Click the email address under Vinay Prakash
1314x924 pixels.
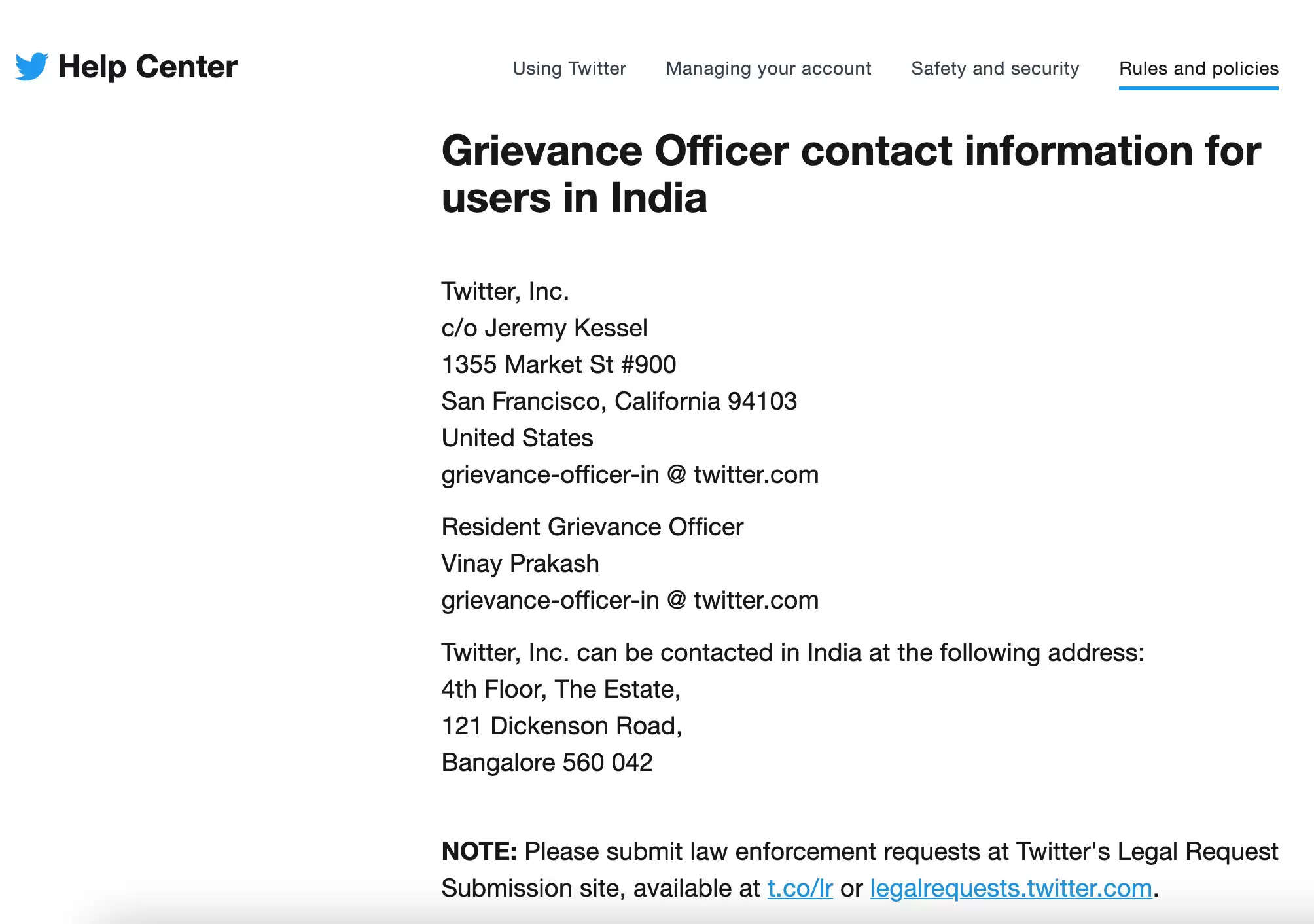[x=630, y=600]
